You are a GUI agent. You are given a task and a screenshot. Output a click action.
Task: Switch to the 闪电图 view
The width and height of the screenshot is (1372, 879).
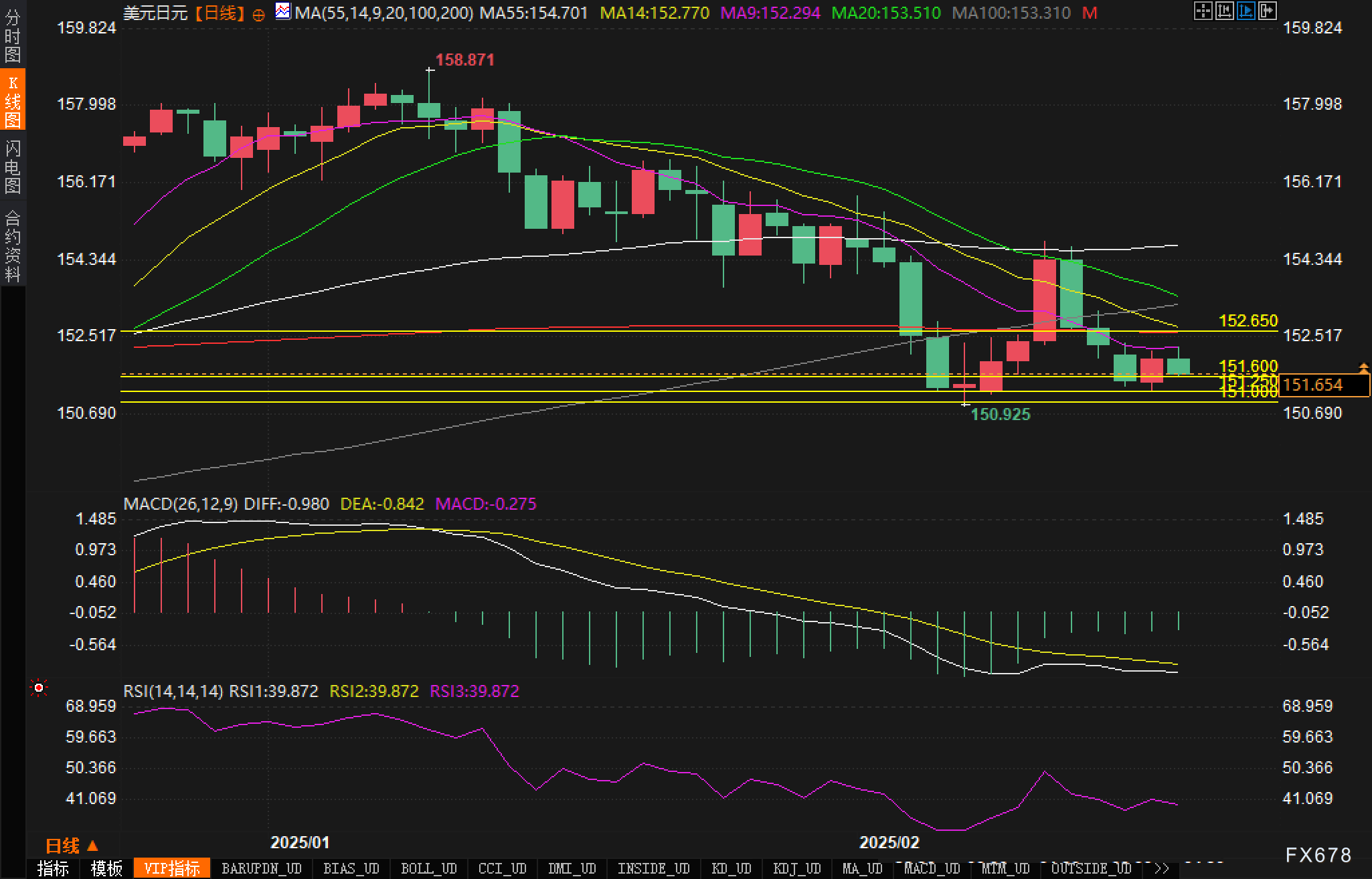12,167
